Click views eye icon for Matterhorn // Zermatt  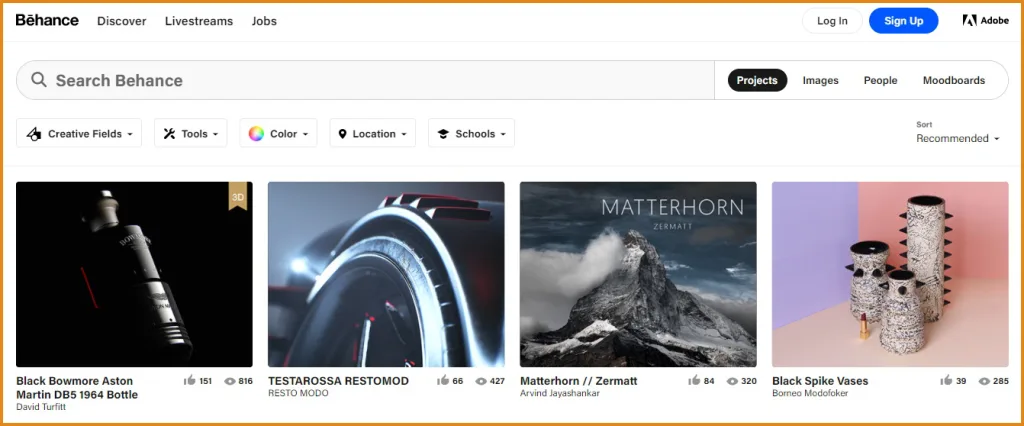pyautogui.click(x=733, y=381)
